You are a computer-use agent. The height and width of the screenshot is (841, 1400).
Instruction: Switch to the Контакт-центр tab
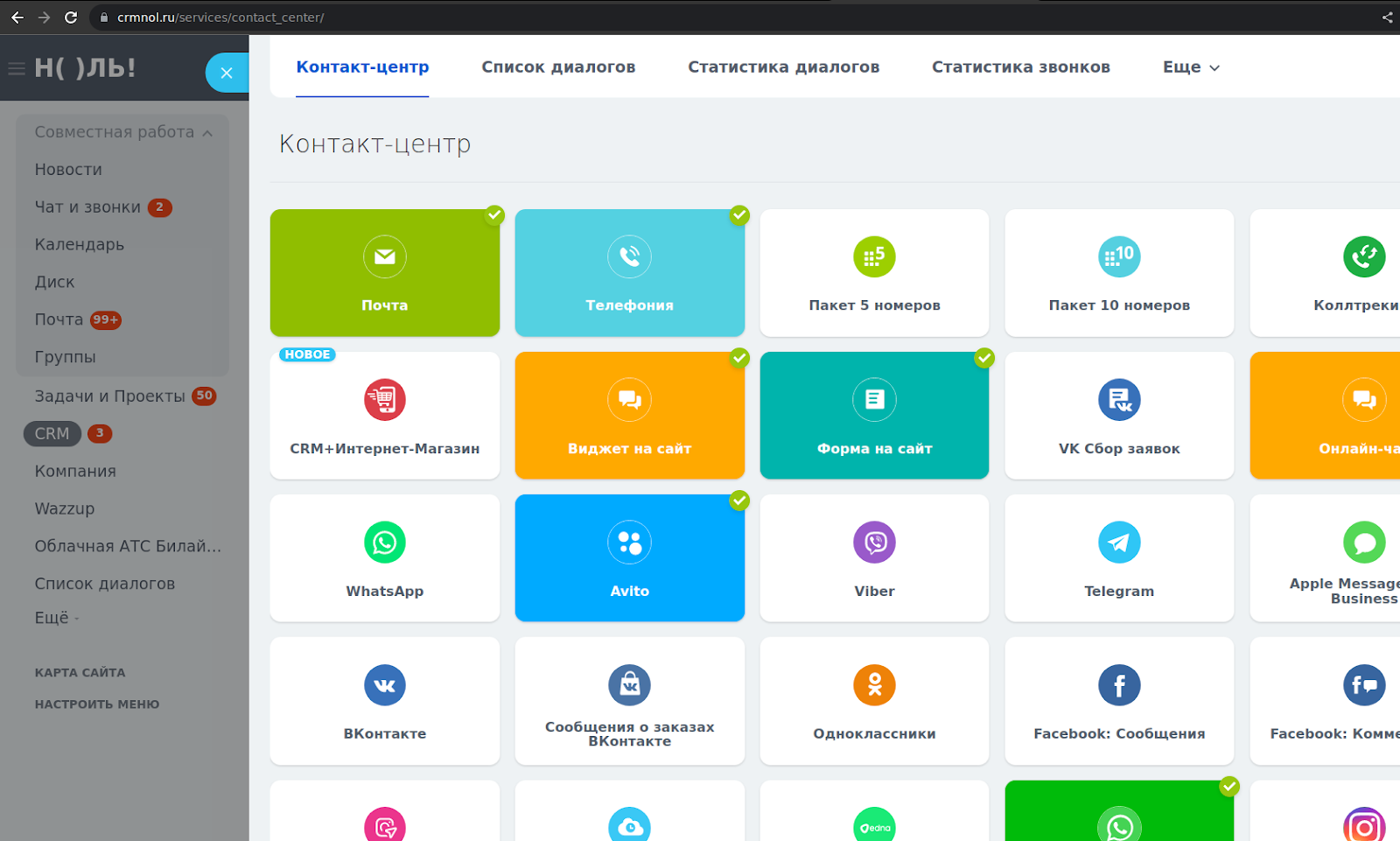pos(362,67)
